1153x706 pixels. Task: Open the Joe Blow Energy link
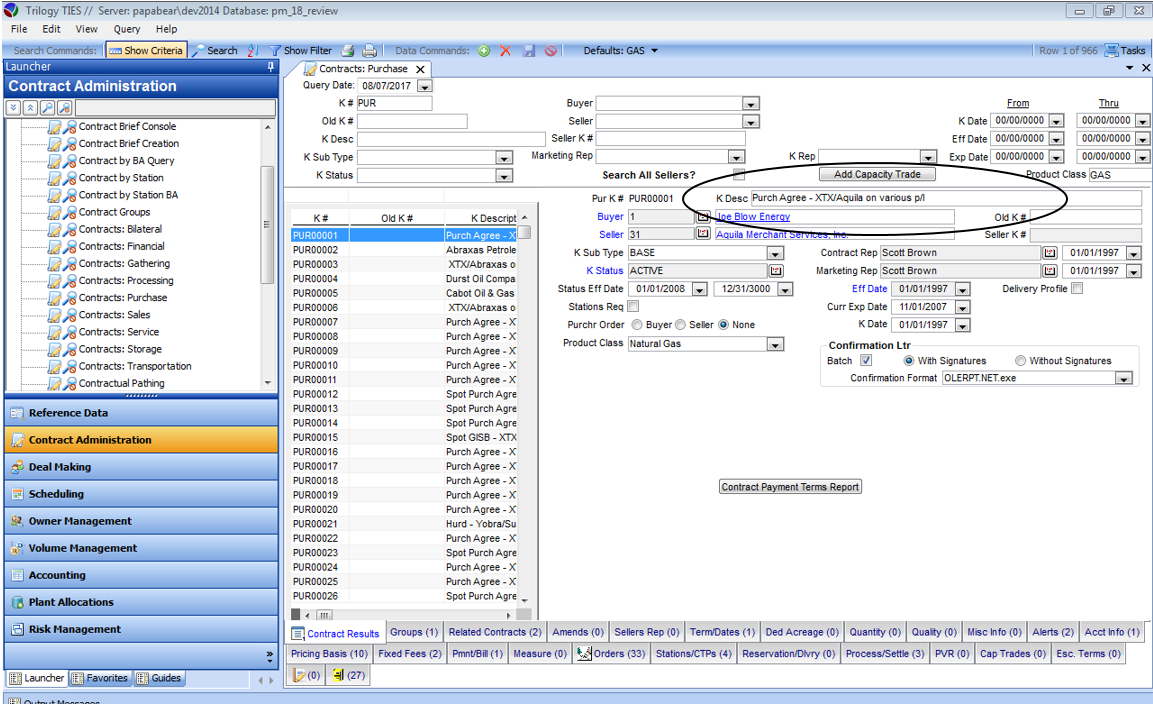[753, 217]
